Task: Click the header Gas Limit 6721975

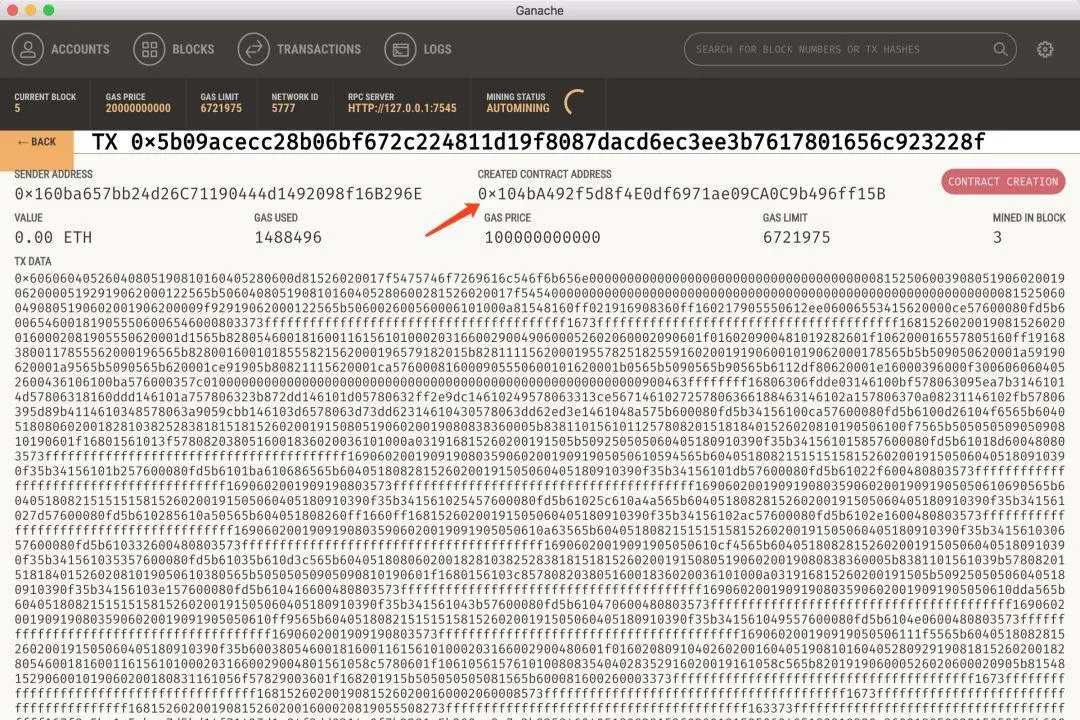Action: (221, 108)
